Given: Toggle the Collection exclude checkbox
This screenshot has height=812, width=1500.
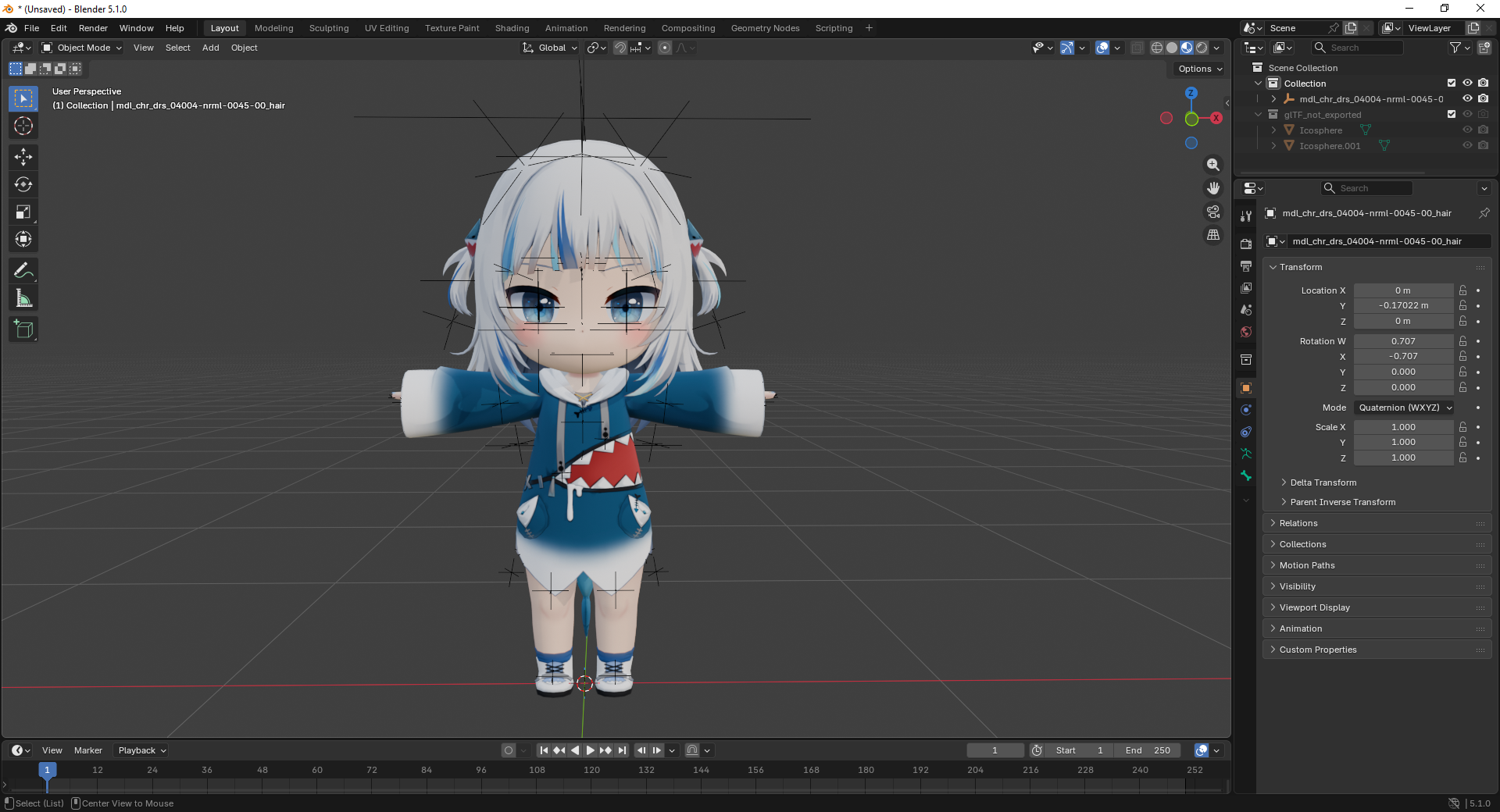Looking at the screenshot, I should click(1452, 84).
